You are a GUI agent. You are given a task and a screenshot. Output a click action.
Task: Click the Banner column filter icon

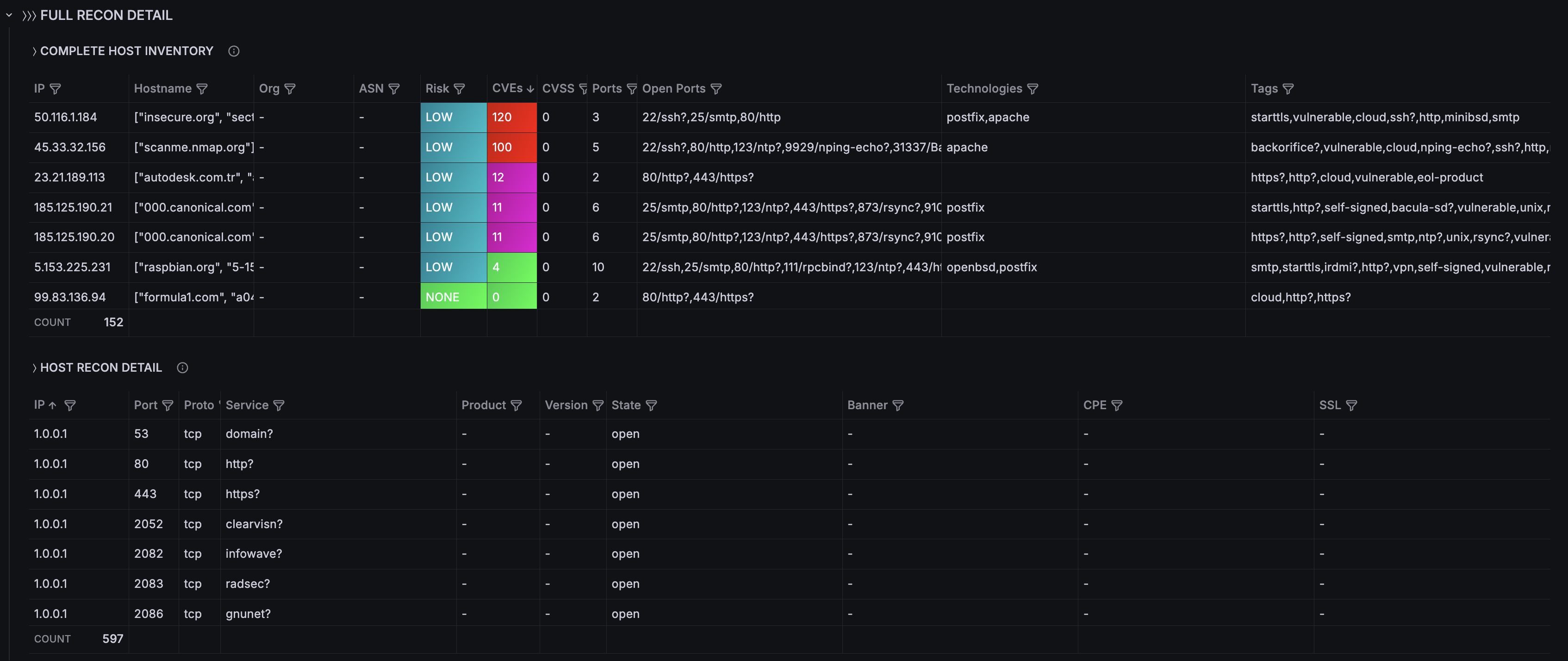(x=898, y=405)
